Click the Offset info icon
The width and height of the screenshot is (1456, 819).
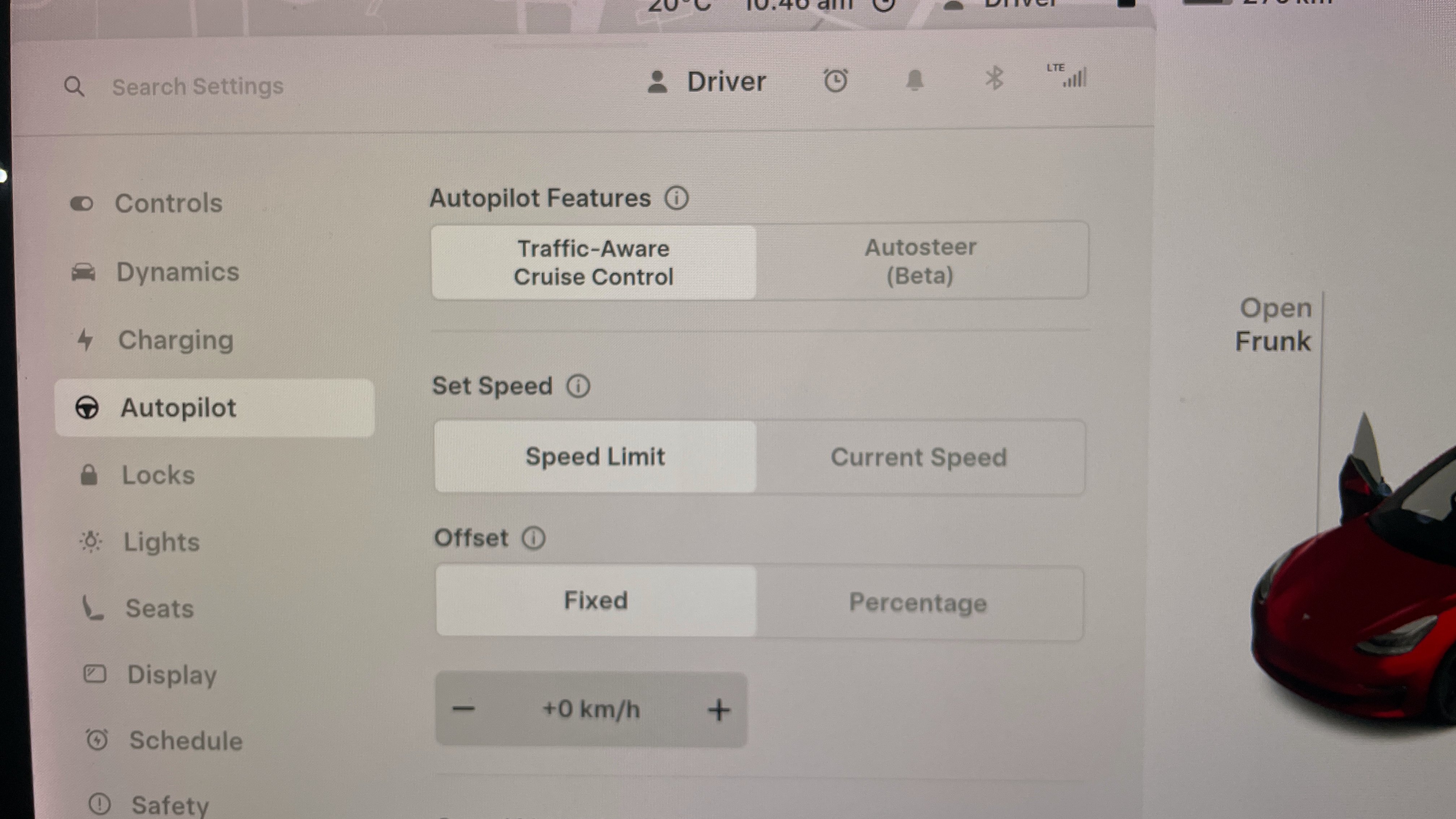(534, 538)
